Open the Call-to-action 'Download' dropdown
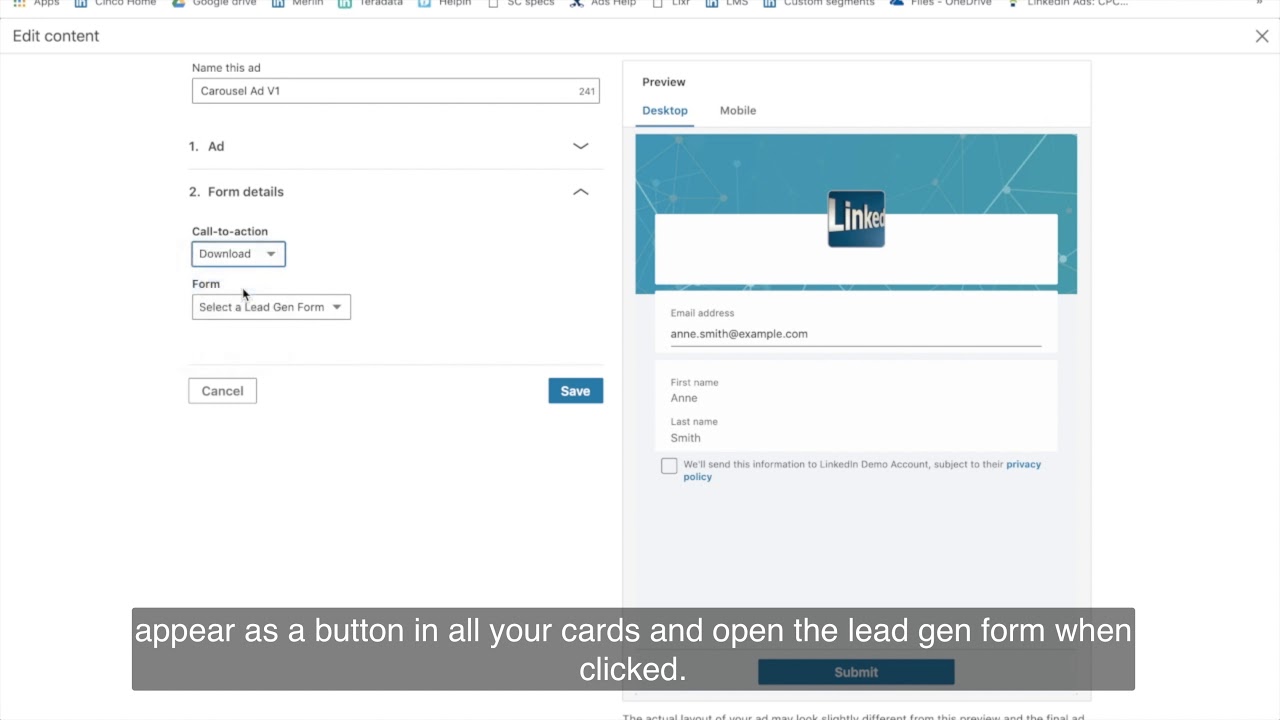Image resolution: width=1280 pixels, height=720 pixels. coord(238,254)
